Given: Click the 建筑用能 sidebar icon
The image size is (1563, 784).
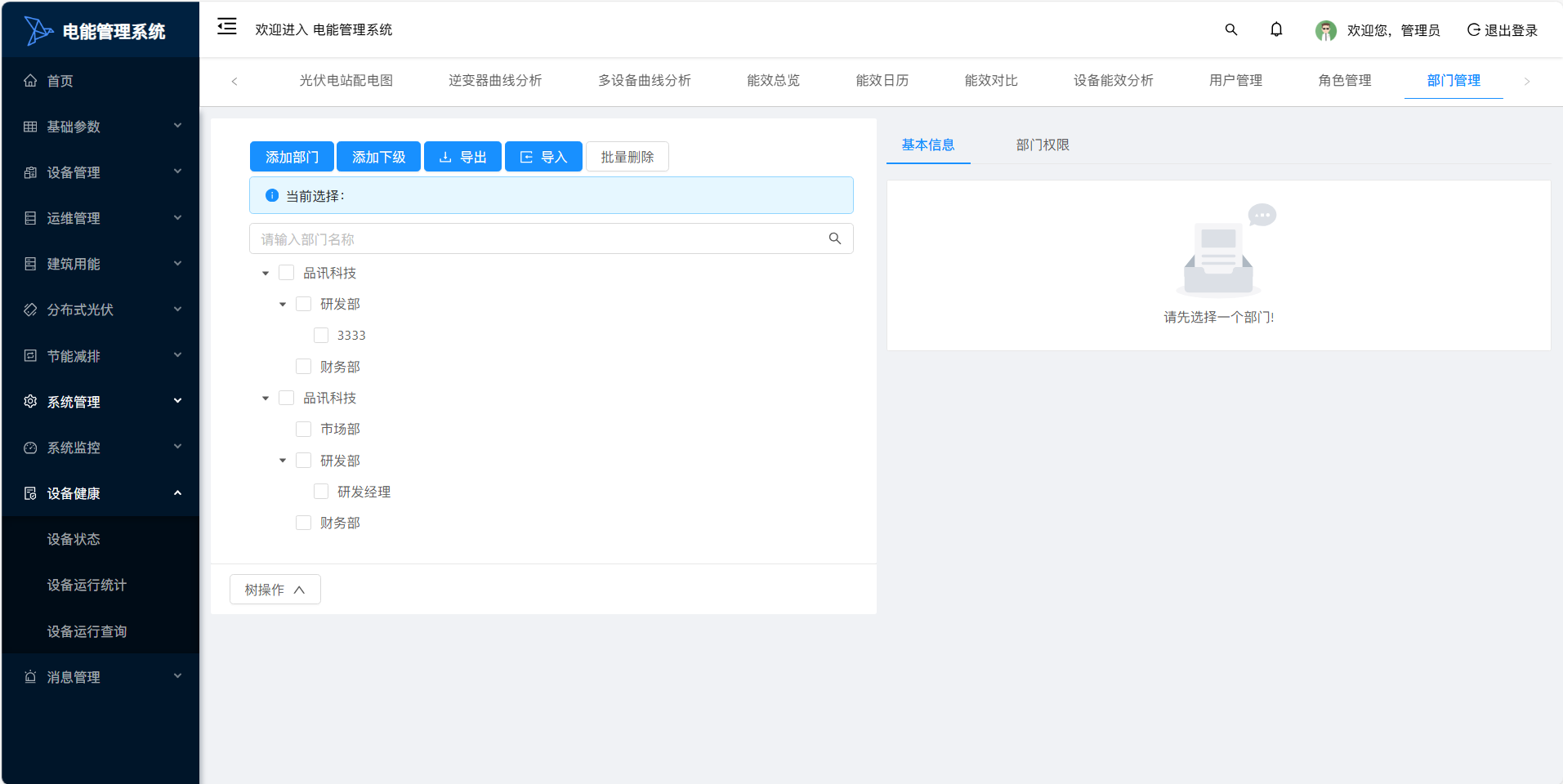Looking at the screenshot, I should (x=30, y=264).
